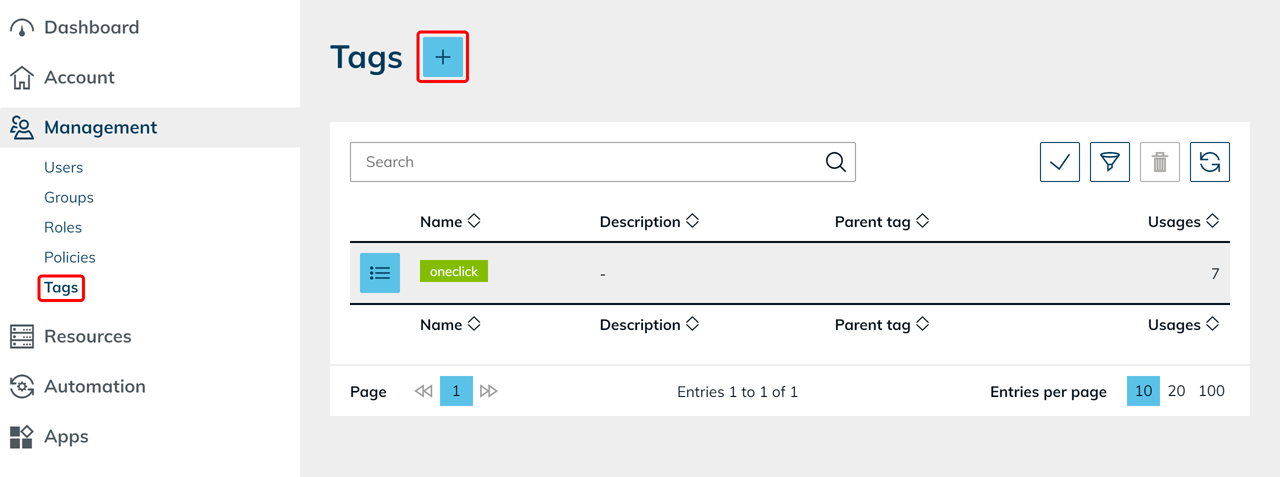1280x477 pixels.
Task: Click the trash delete icon
Action: pos(1159,162)
